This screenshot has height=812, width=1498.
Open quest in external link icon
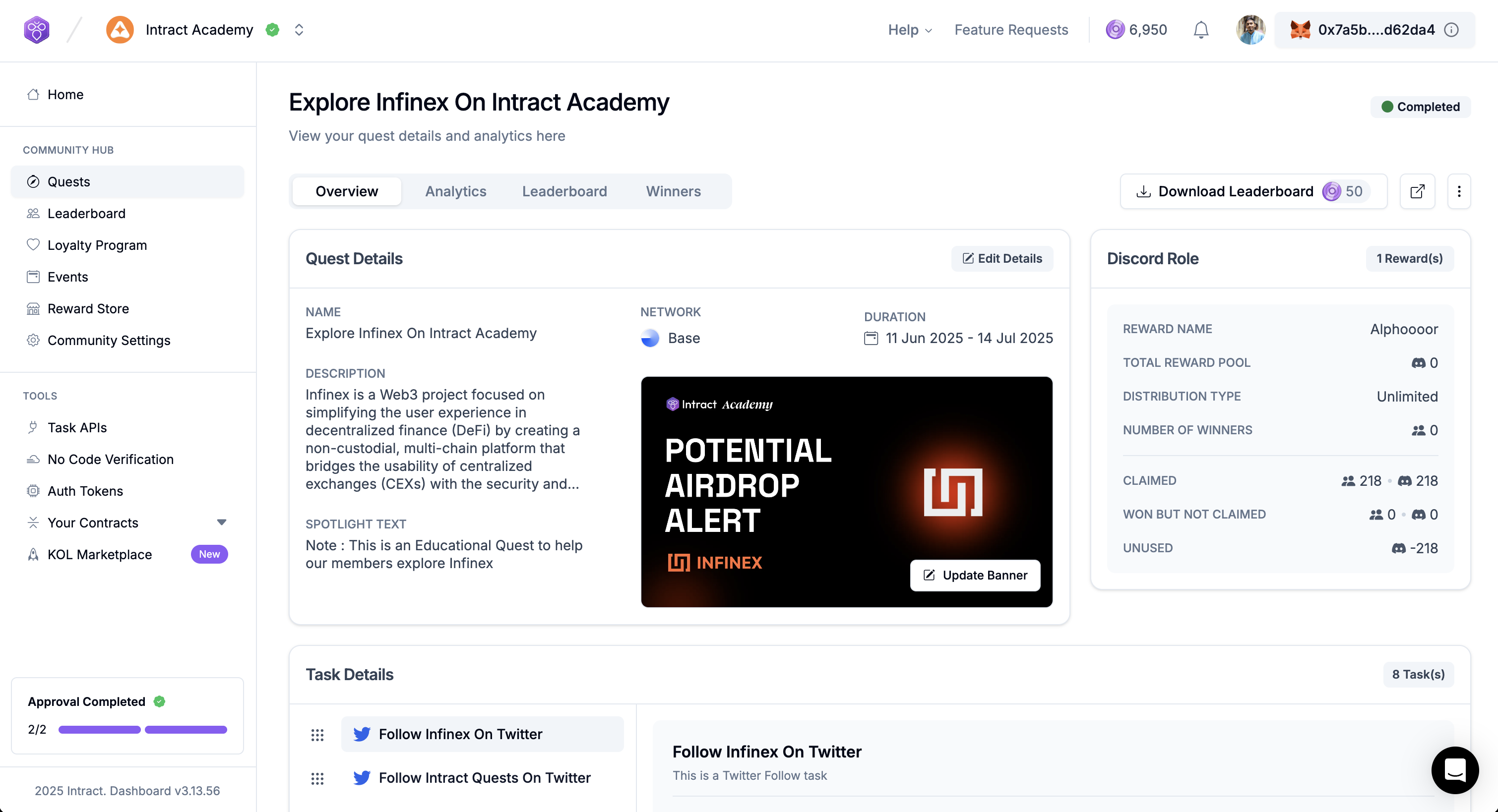point(1417,191)
